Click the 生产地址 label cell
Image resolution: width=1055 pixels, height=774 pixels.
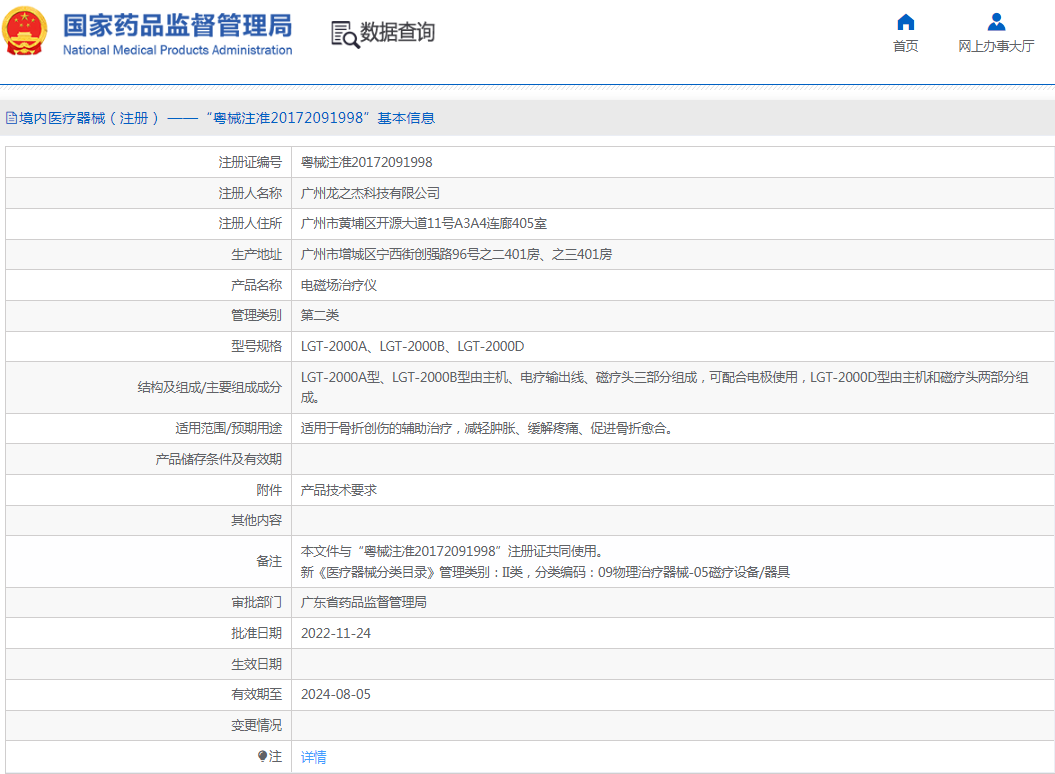149,254
